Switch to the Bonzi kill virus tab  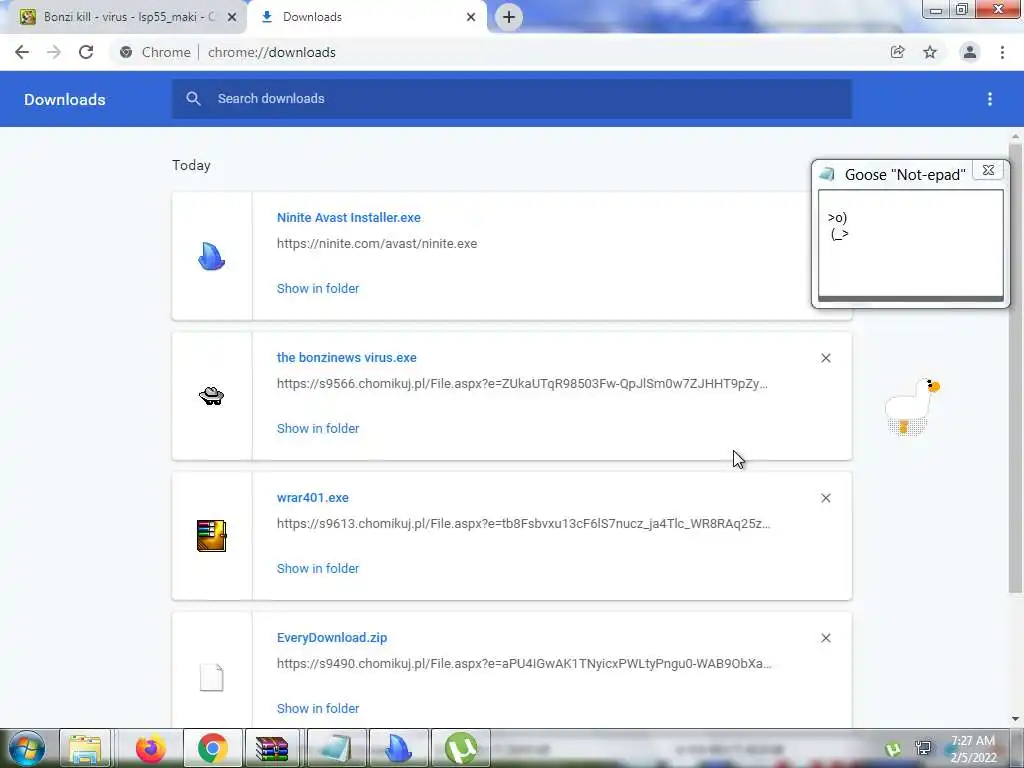(129, 17)
